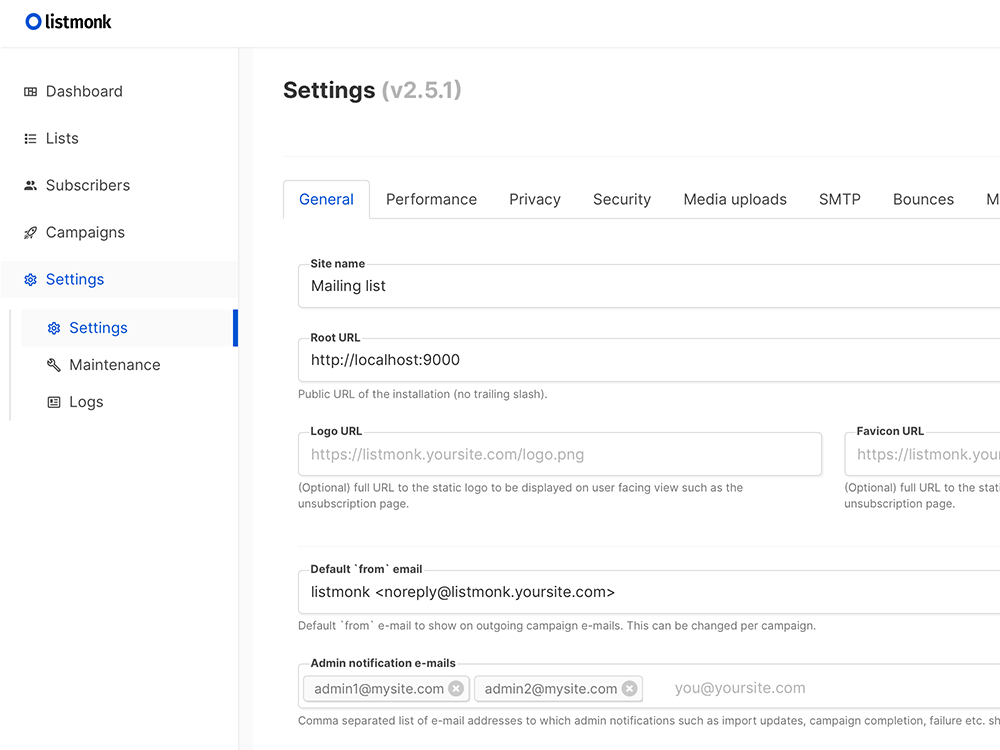This screenshot has width=1000, height=750.
Task: Click the Favicon URL input field
Action: point(922,454)
